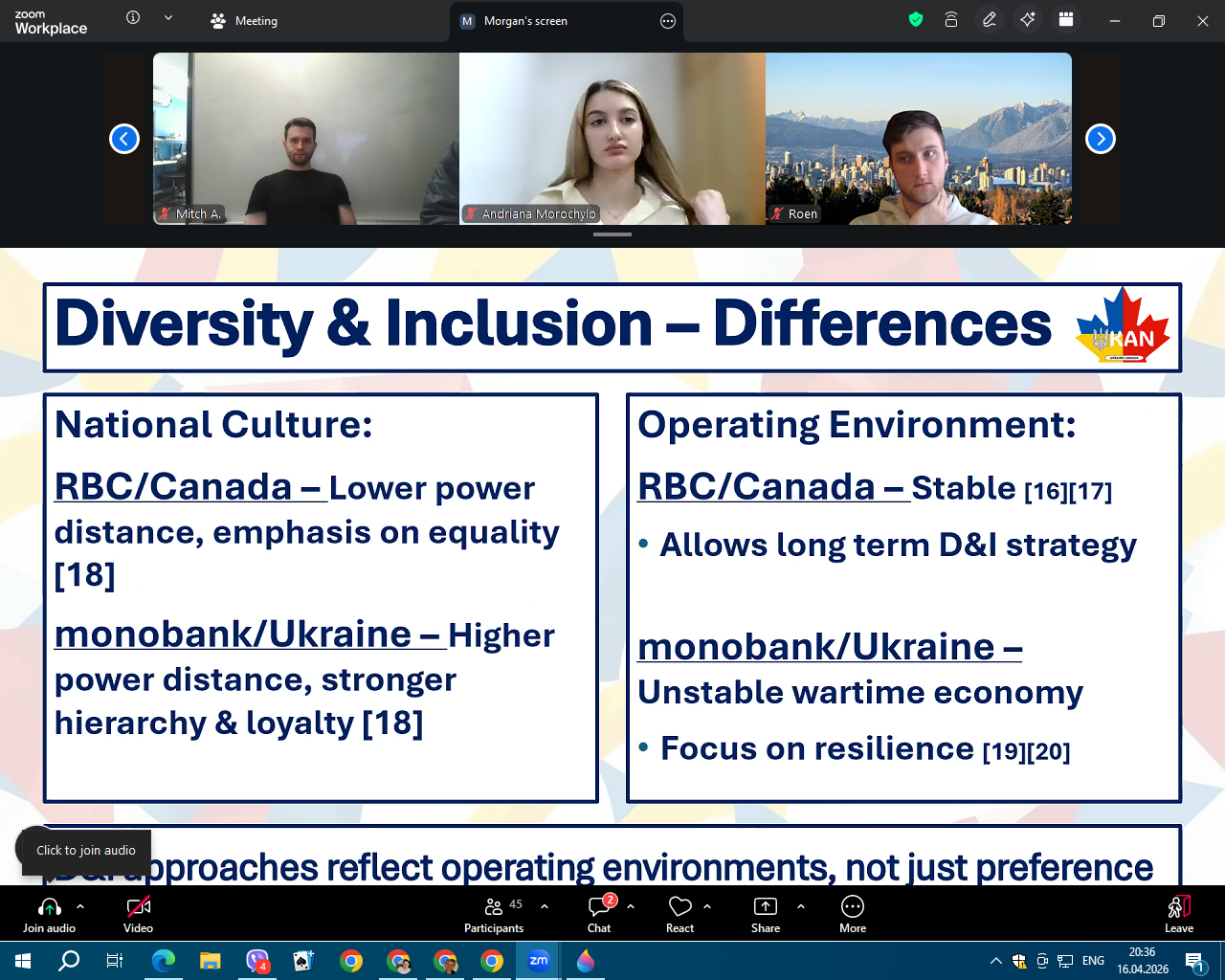Switch to the Meeting tab
1225x980 pixels.
245,21
